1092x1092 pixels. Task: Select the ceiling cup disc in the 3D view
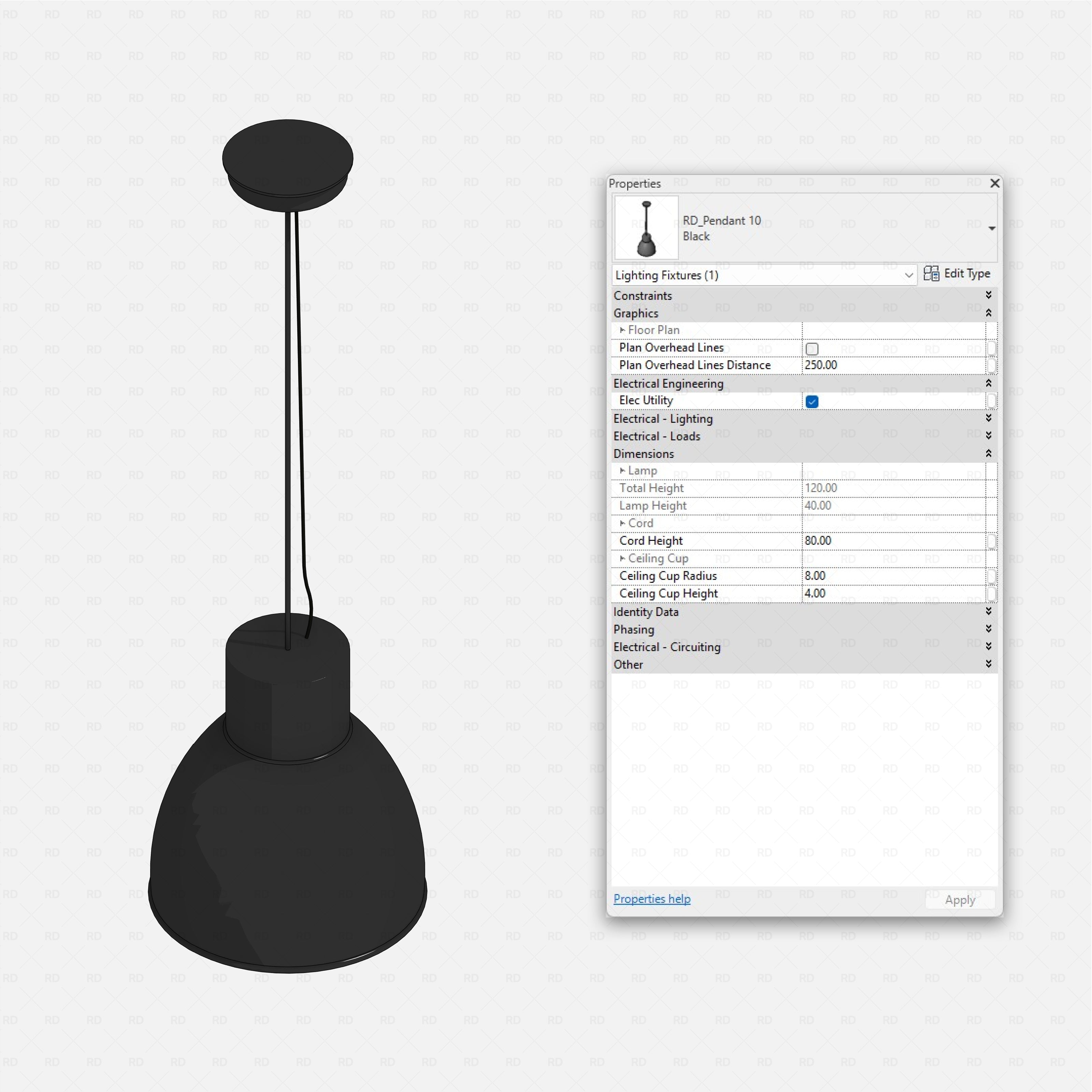[x=288, y=165]
